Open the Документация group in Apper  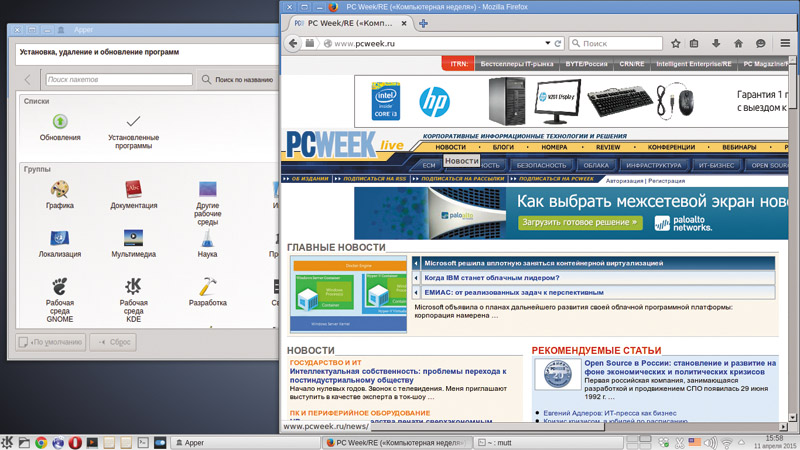click(134, 195)
